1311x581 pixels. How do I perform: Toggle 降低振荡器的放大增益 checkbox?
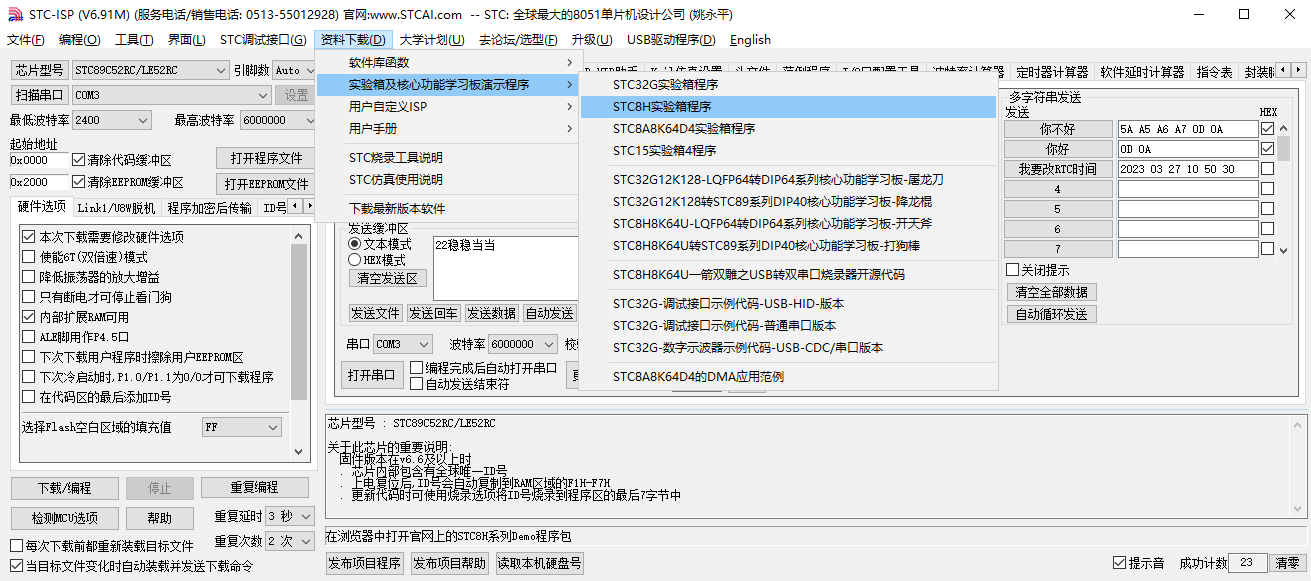coord(28,277)
